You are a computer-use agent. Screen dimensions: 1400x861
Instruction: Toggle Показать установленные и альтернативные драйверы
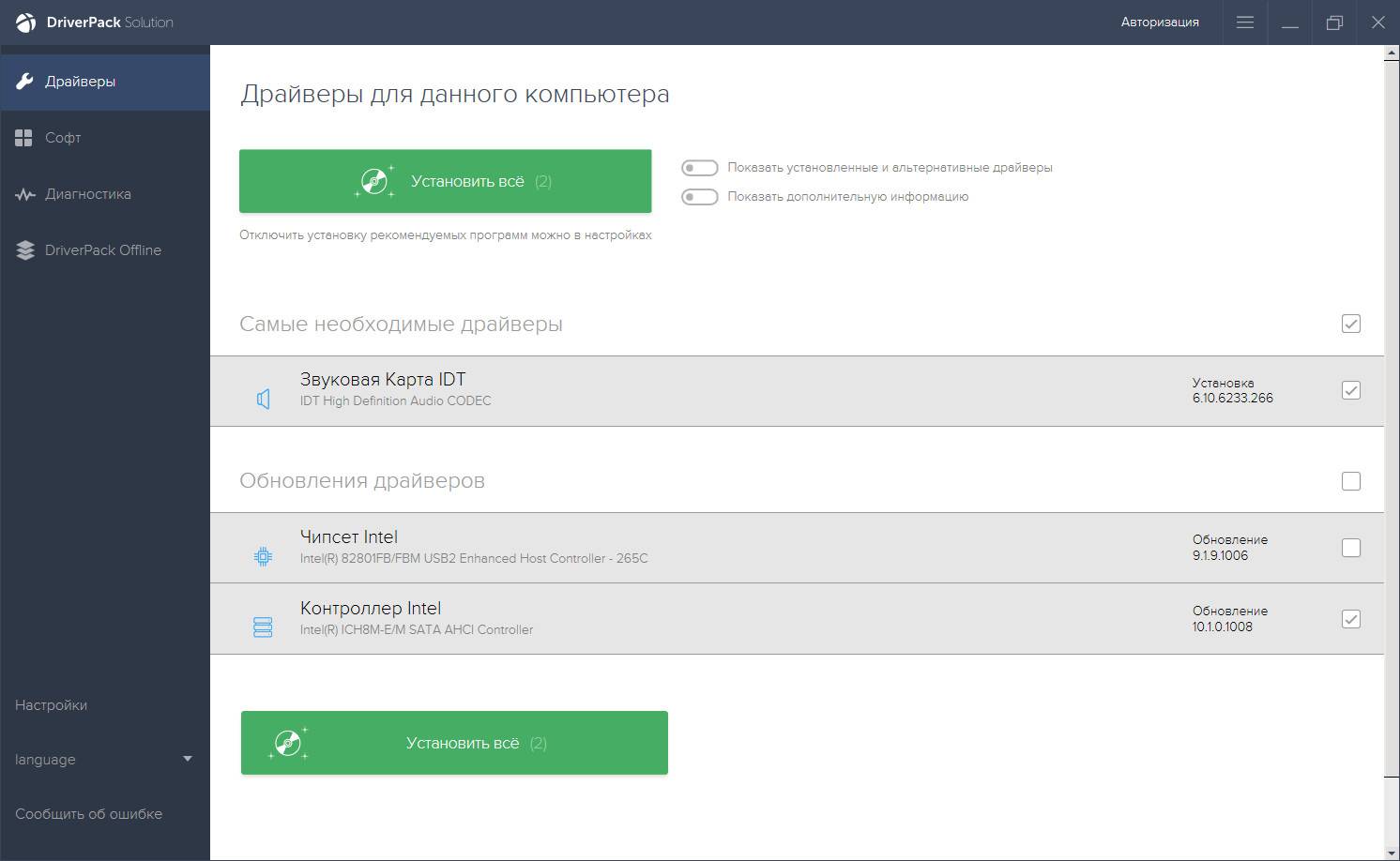pyautogui.click(x=699, y=168)
